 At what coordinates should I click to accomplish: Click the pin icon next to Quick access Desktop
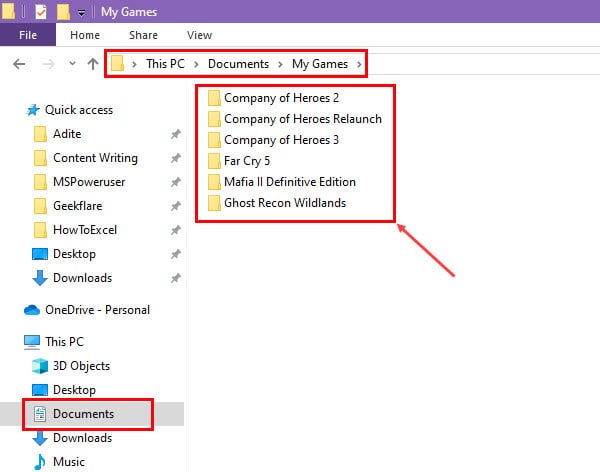click(176, 254)
